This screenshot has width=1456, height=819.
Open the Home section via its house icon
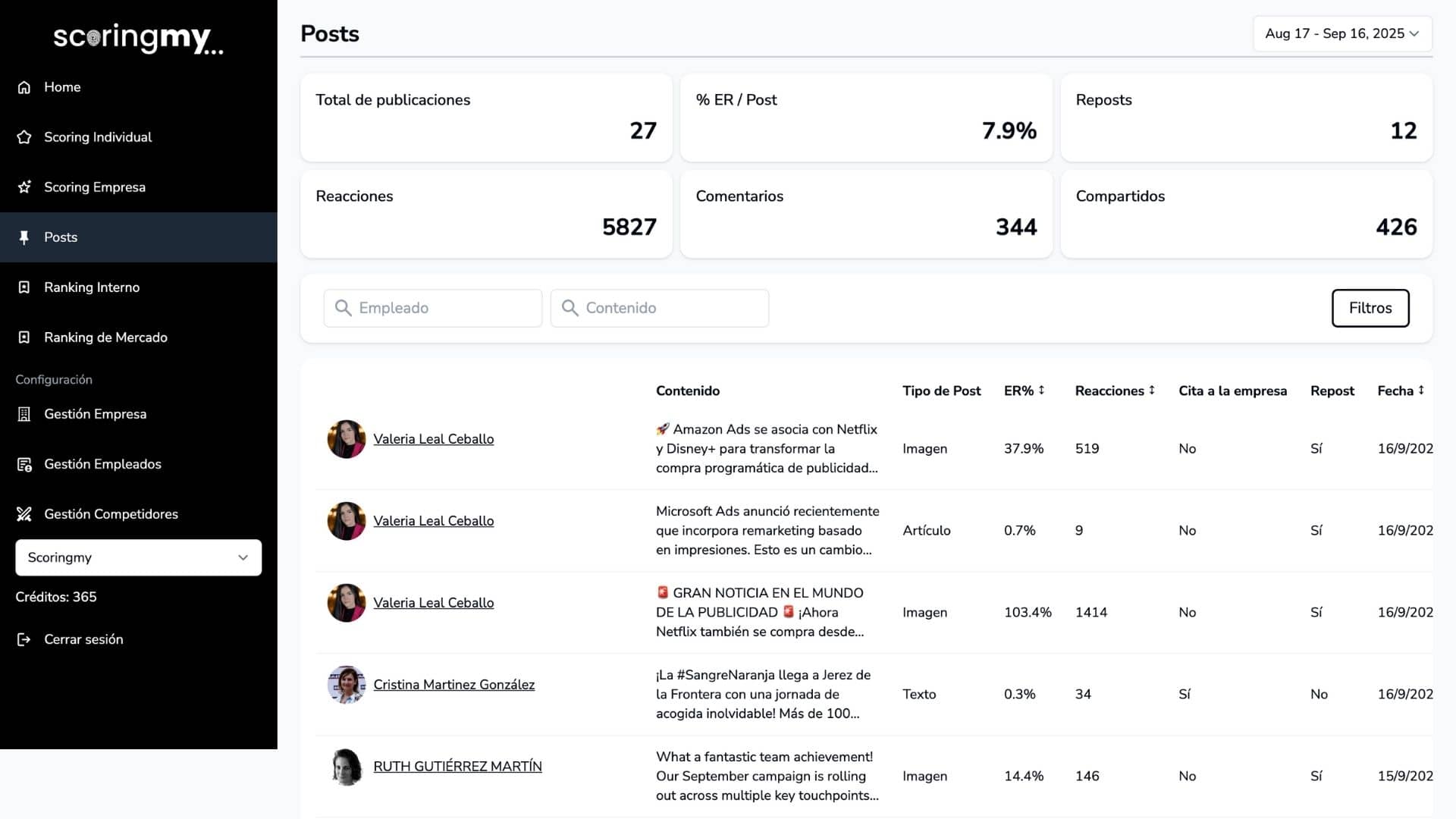pyautogui.click(x=25, y=87)
